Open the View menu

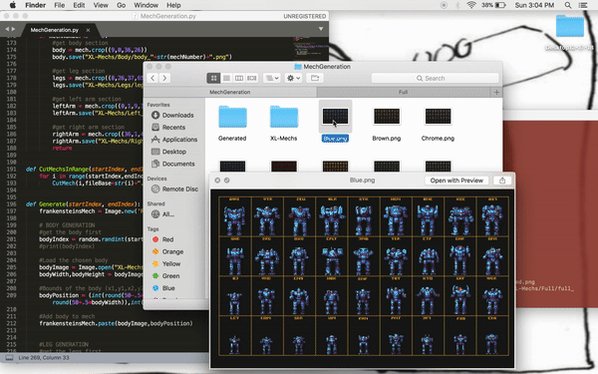(101, 5)
